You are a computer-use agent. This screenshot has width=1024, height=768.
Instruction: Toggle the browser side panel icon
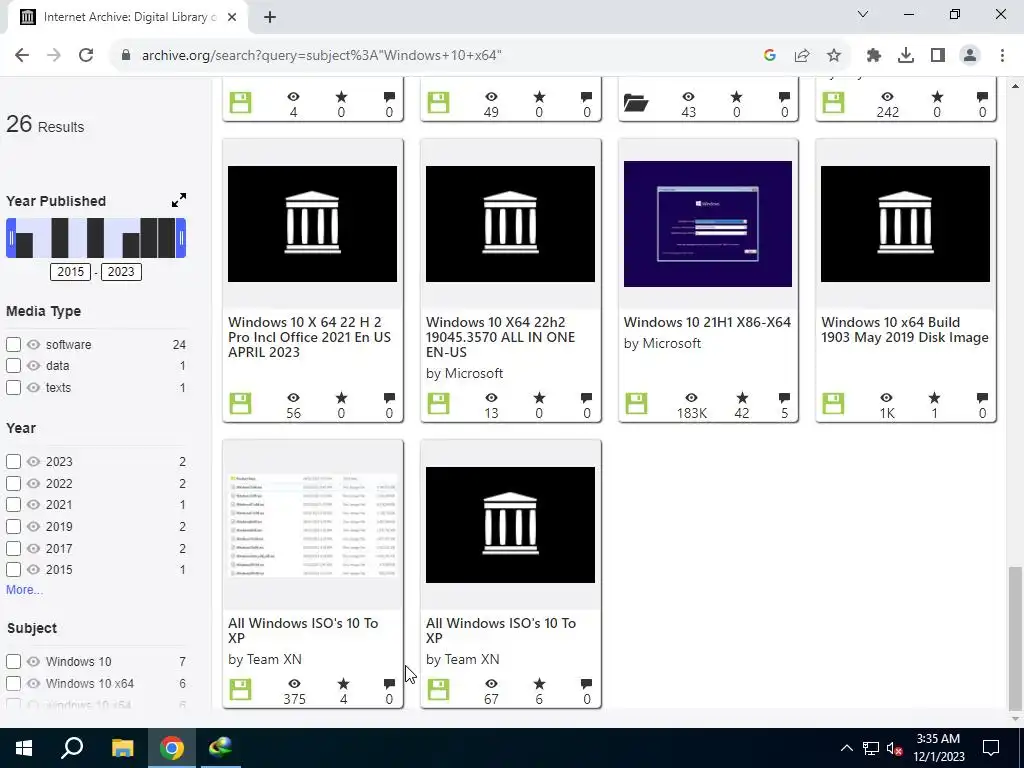click(938, 56)
